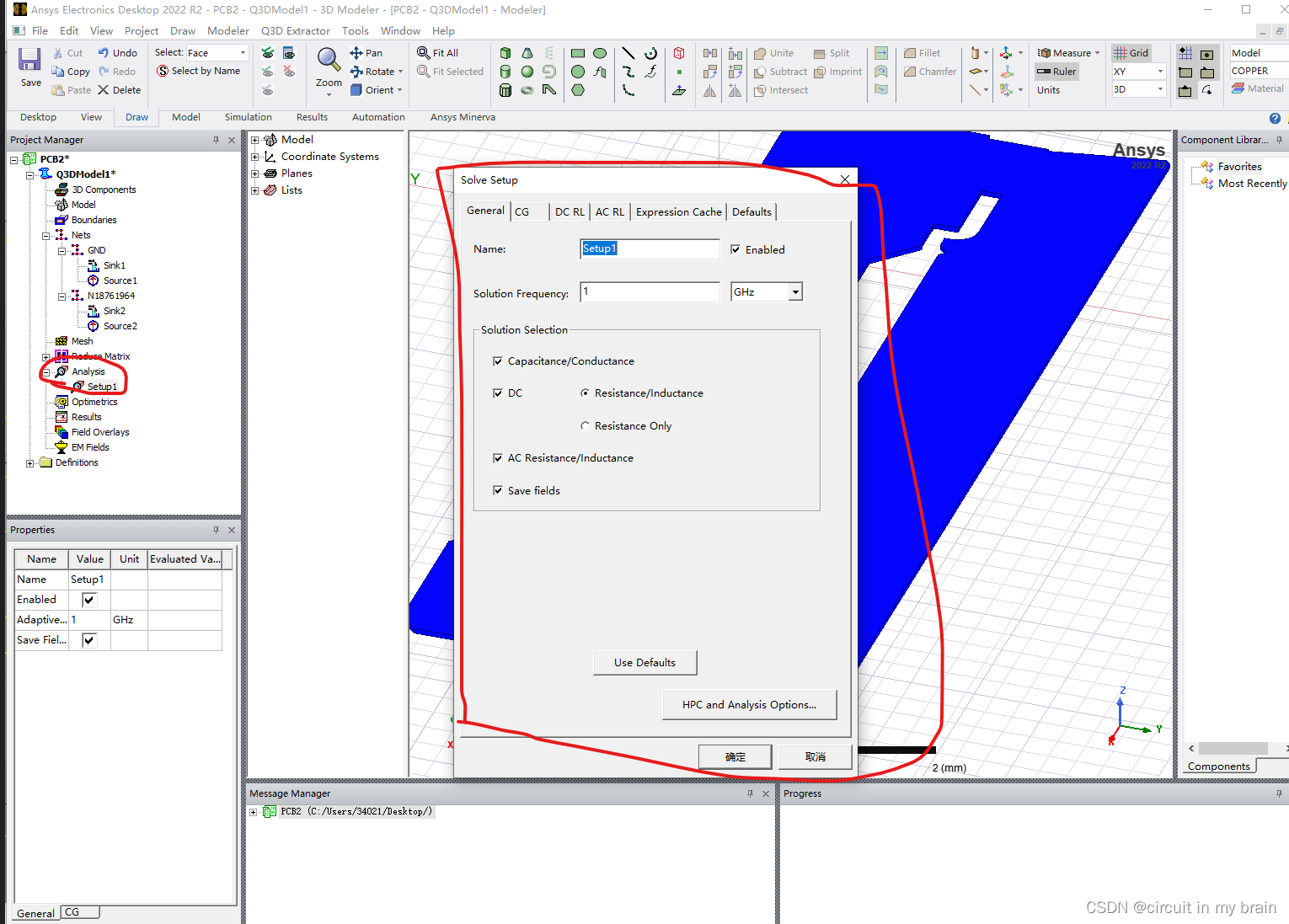The image size is (1289, 924).
Task: Open the Select mode Face dropdown
Action: (x=243, y=53)
